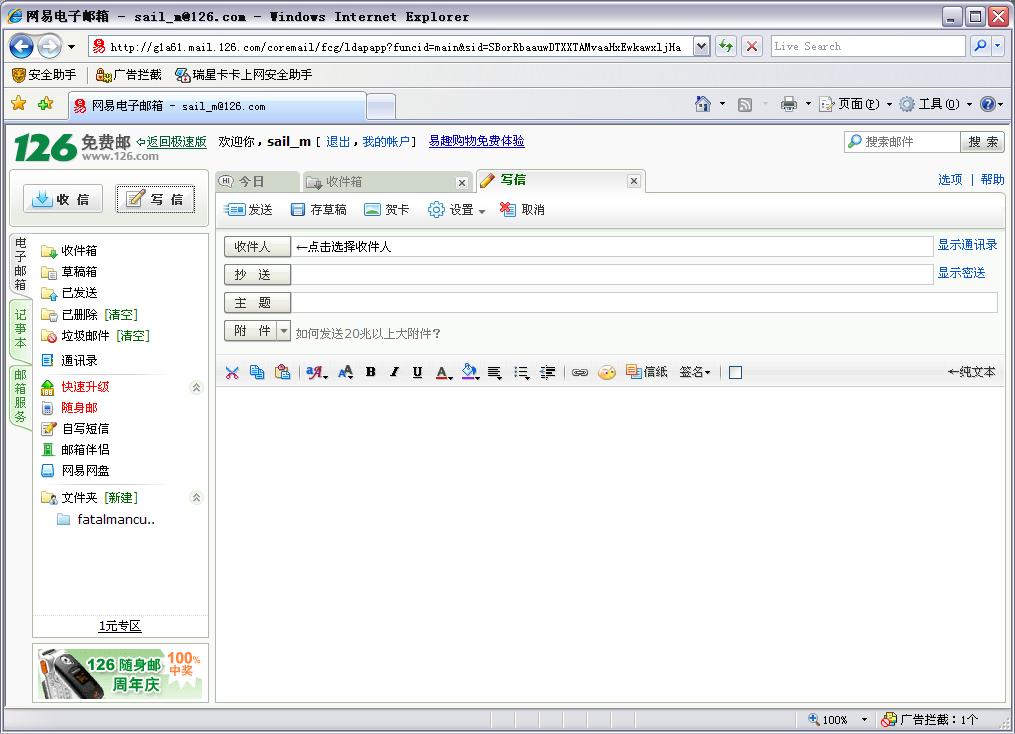The width and height of the screenshot is (1015, 734).
Task: Click the 抄送 CC button
Action: 257,274
